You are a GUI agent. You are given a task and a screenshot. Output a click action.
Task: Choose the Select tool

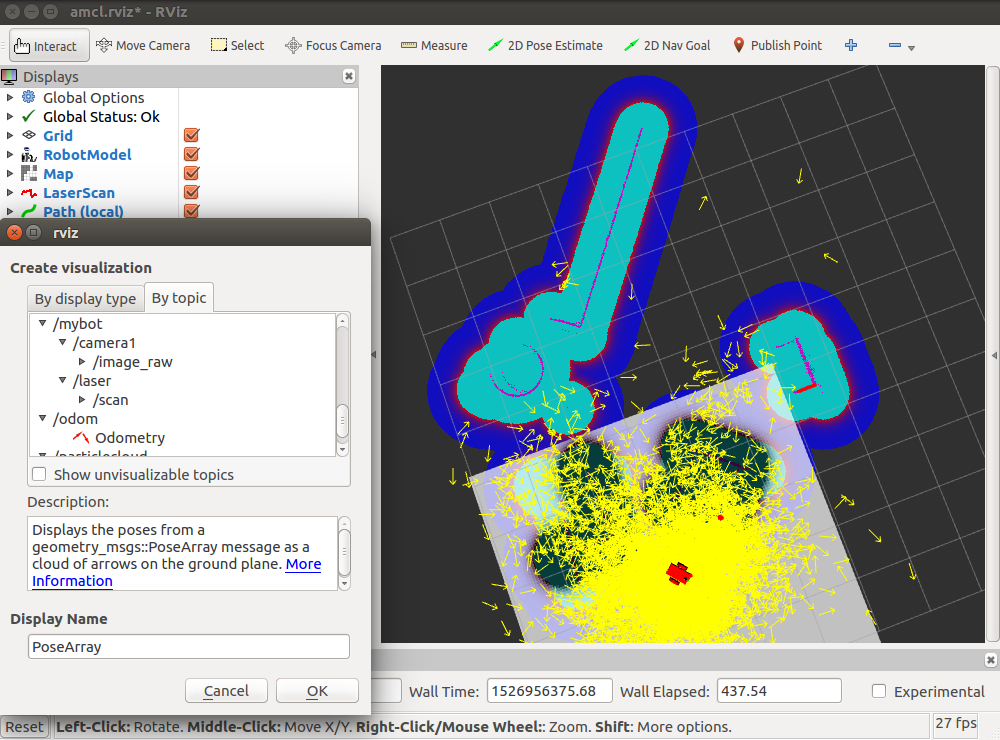[x=237, y=45]
